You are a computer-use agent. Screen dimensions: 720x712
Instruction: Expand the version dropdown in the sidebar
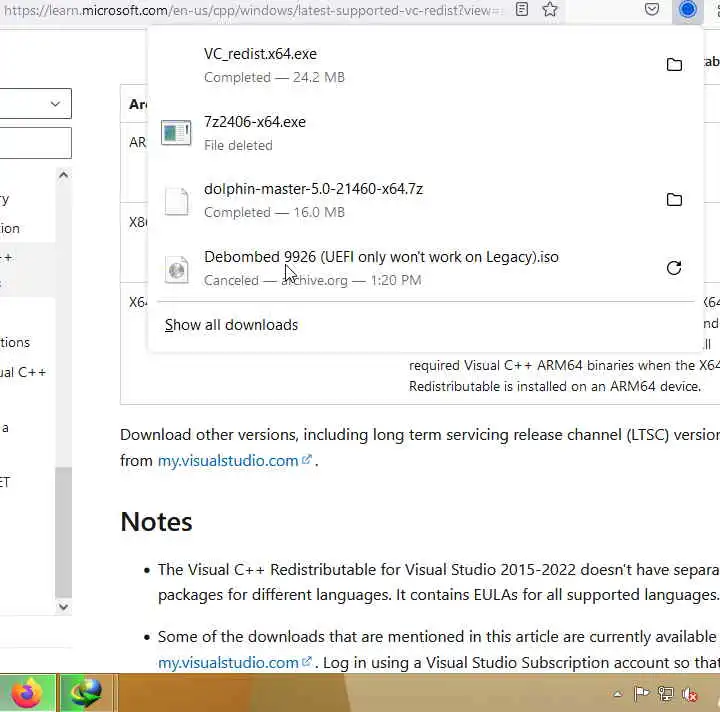35,103
